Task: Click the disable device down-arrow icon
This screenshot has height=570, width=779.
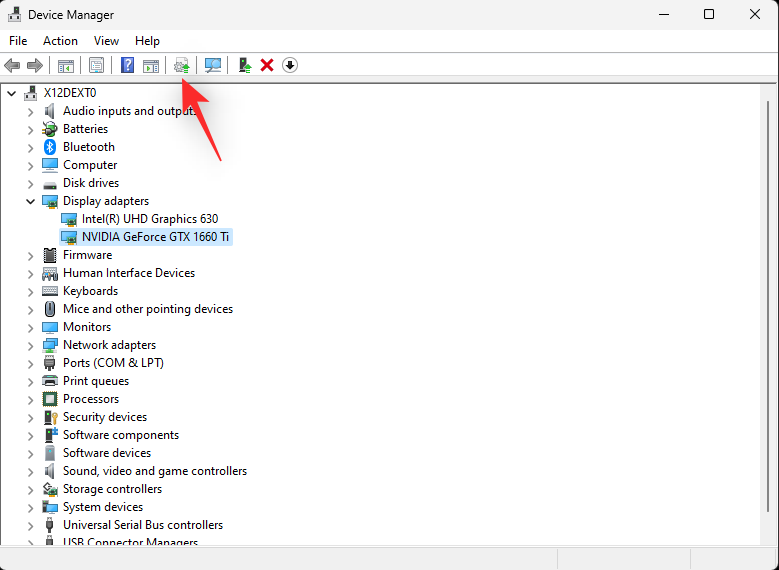Action: pos(290,65)
